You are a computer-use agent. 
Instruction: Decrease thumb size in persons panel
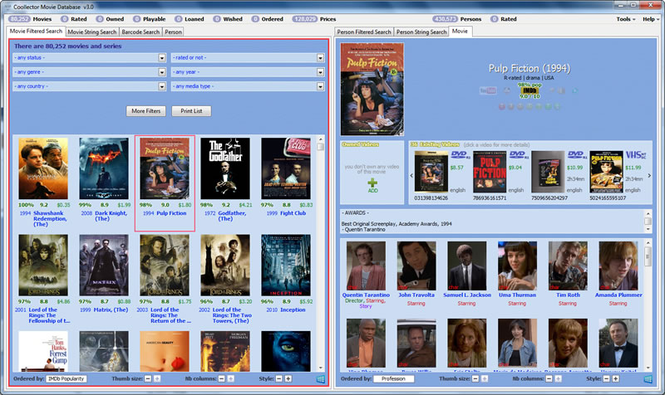[475, 378]
